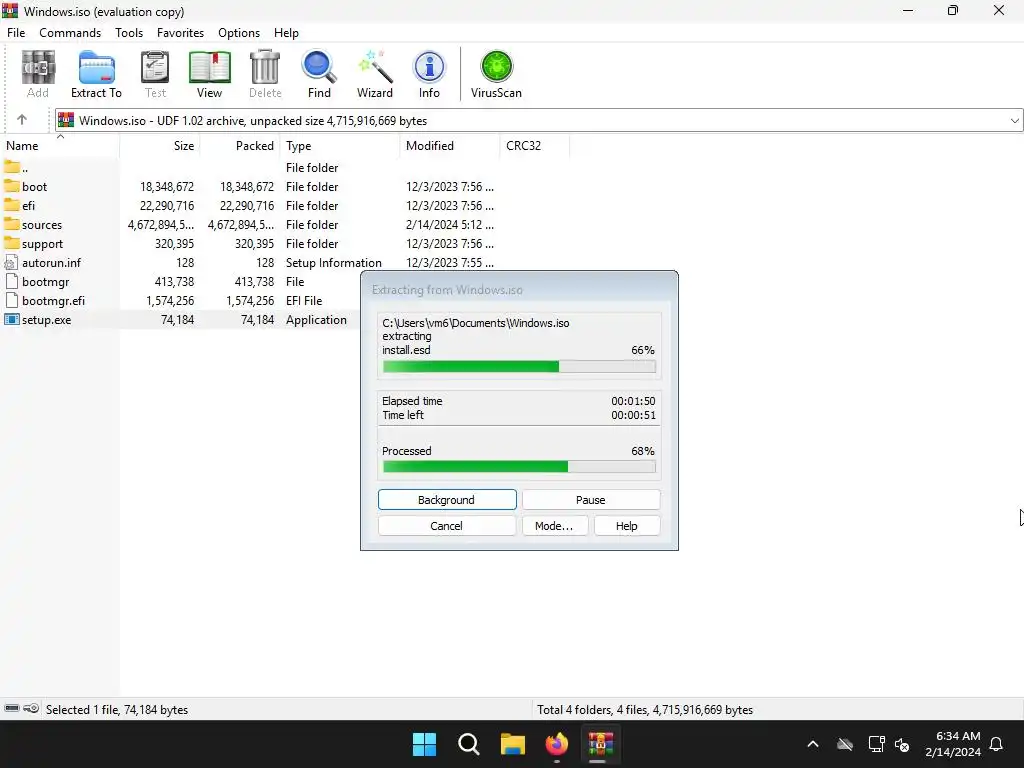Select the setup.exe application icon
This screenshot has width=1024, height=768.
click(12, 319)
